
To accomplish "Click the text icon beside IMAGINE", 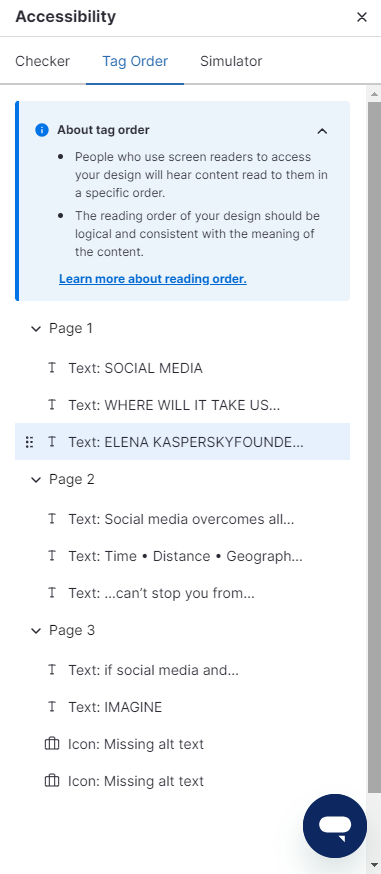I will (x=52, y=707).
